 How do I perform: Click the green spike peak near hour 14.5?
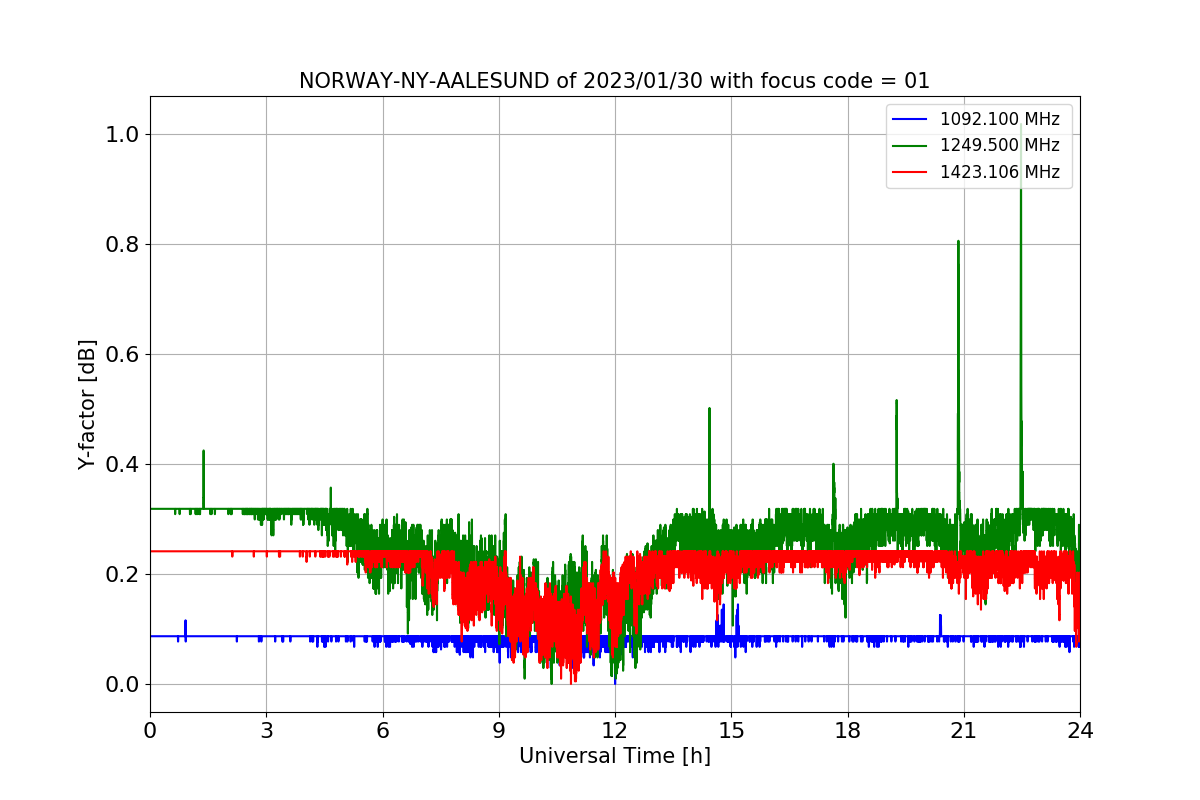tap(709, 409)
